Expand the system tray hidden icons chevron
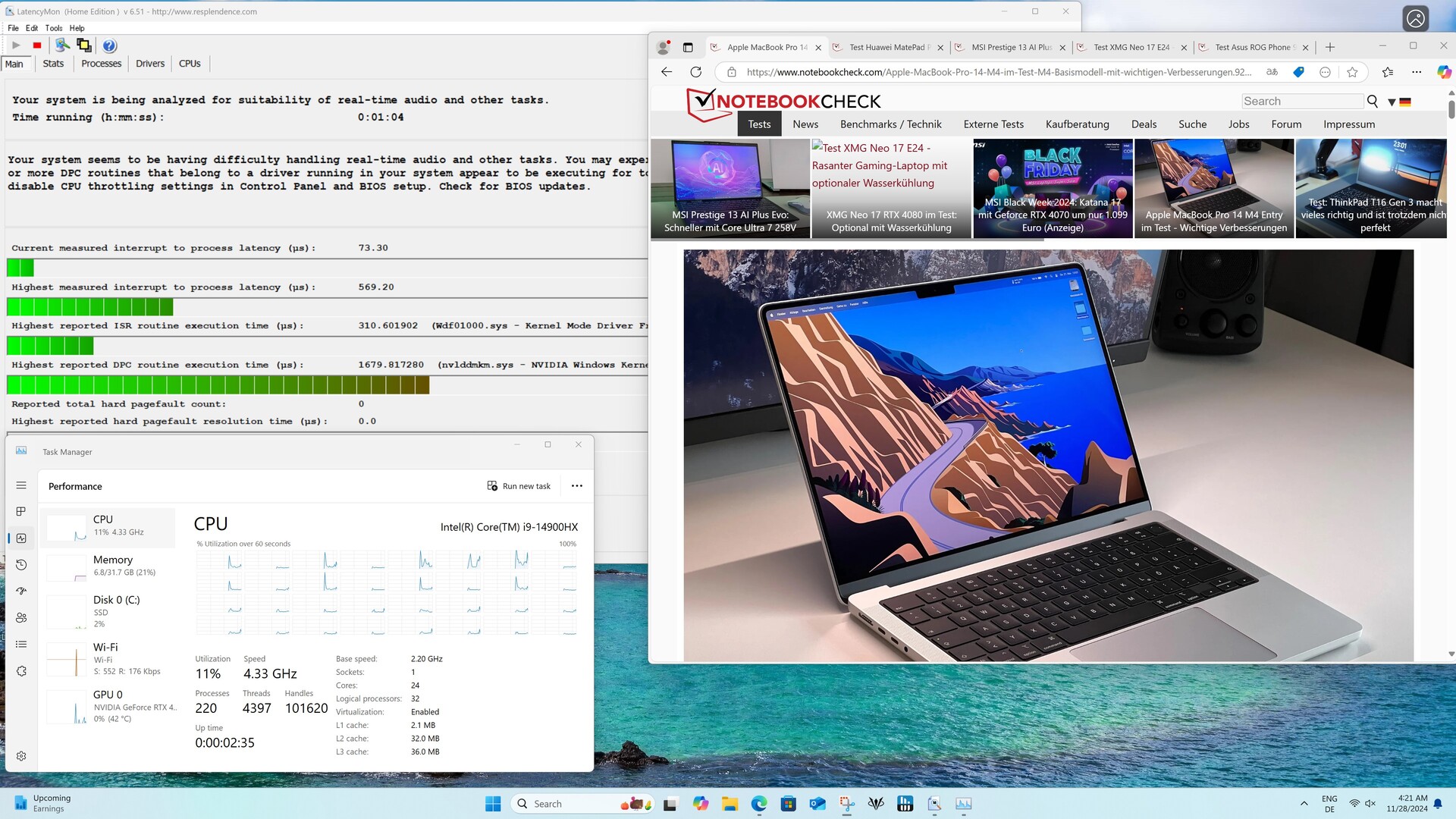Image resolution: width=1456 pixels, height=819 pixels. pyautogui.click(x=1304, y=804)
